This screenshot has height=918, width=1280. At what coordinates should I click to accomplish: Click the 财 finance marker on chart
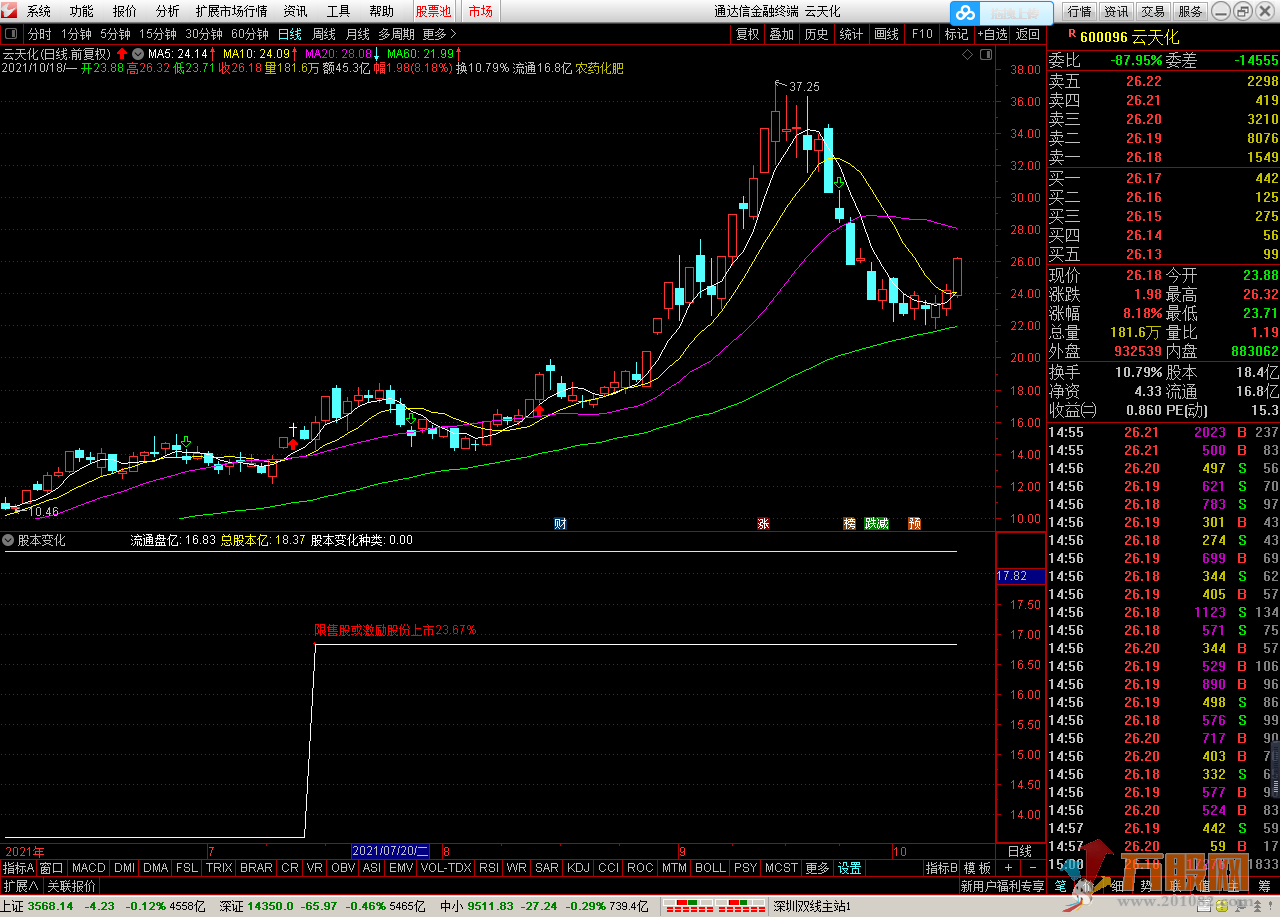pos(560,523)
